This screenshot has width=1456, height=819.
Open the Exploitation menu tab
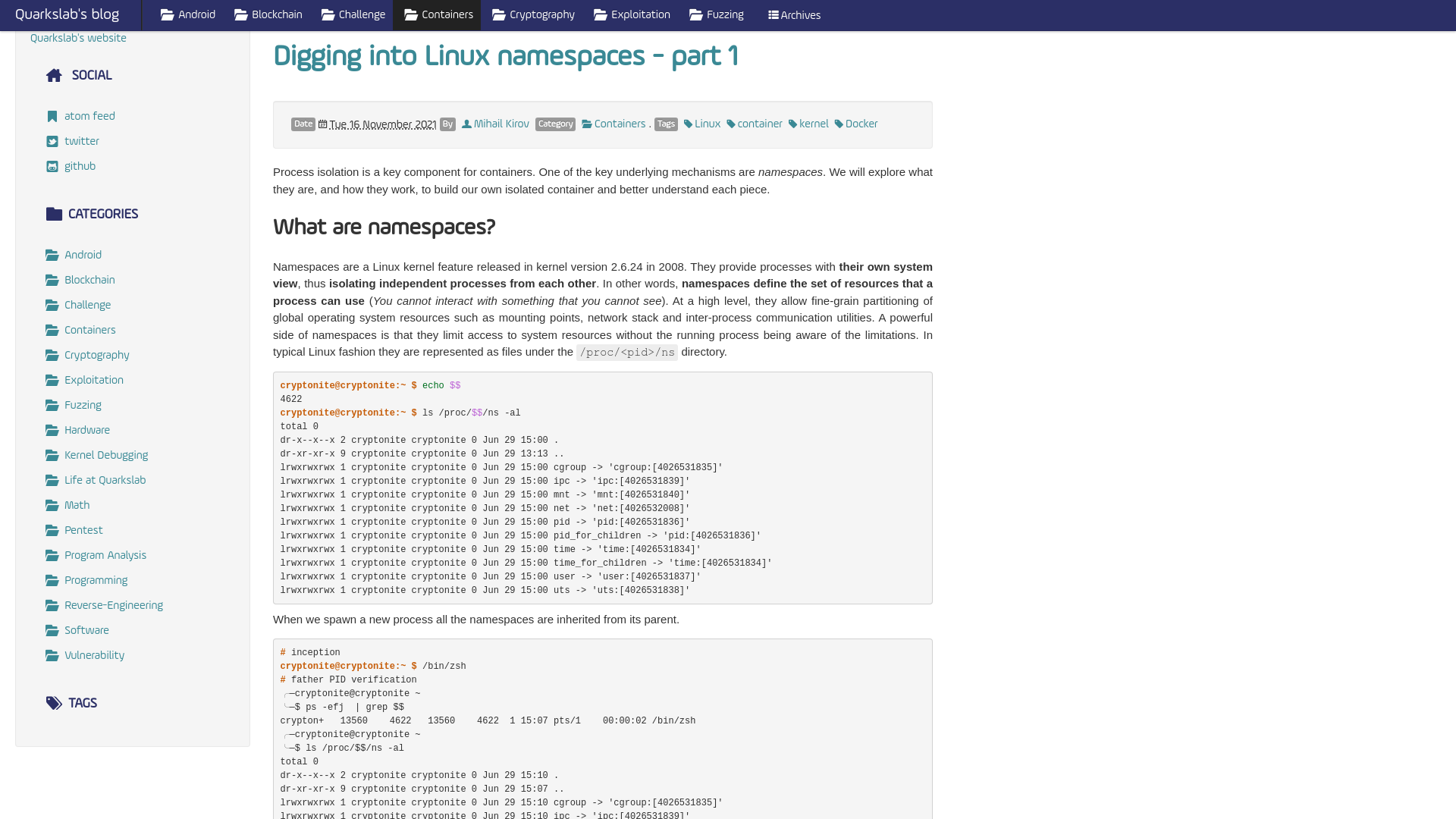click(631, 15)
